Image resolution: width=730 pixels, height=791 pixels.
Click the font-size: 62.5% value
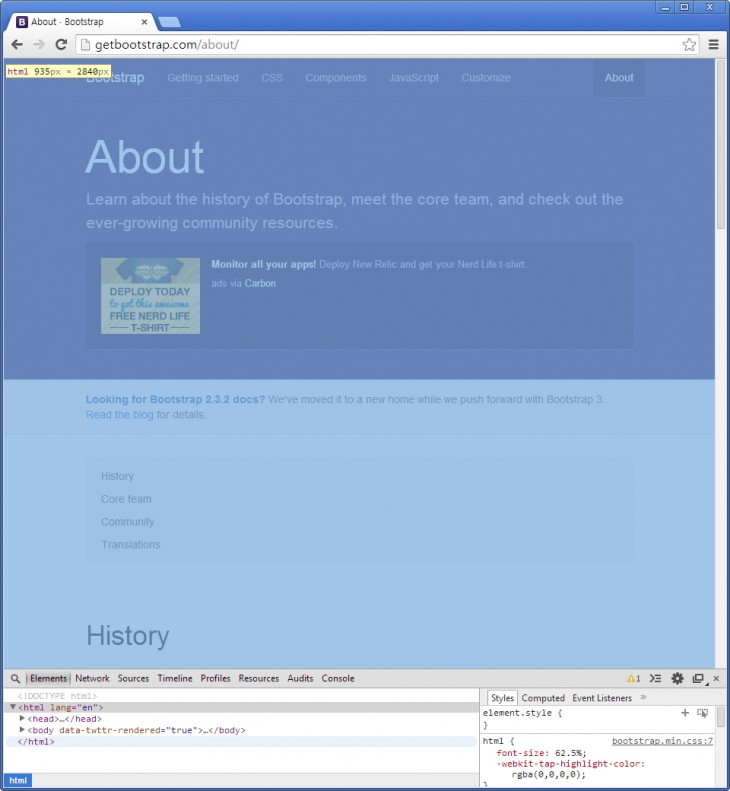click(x=570, y=753)
